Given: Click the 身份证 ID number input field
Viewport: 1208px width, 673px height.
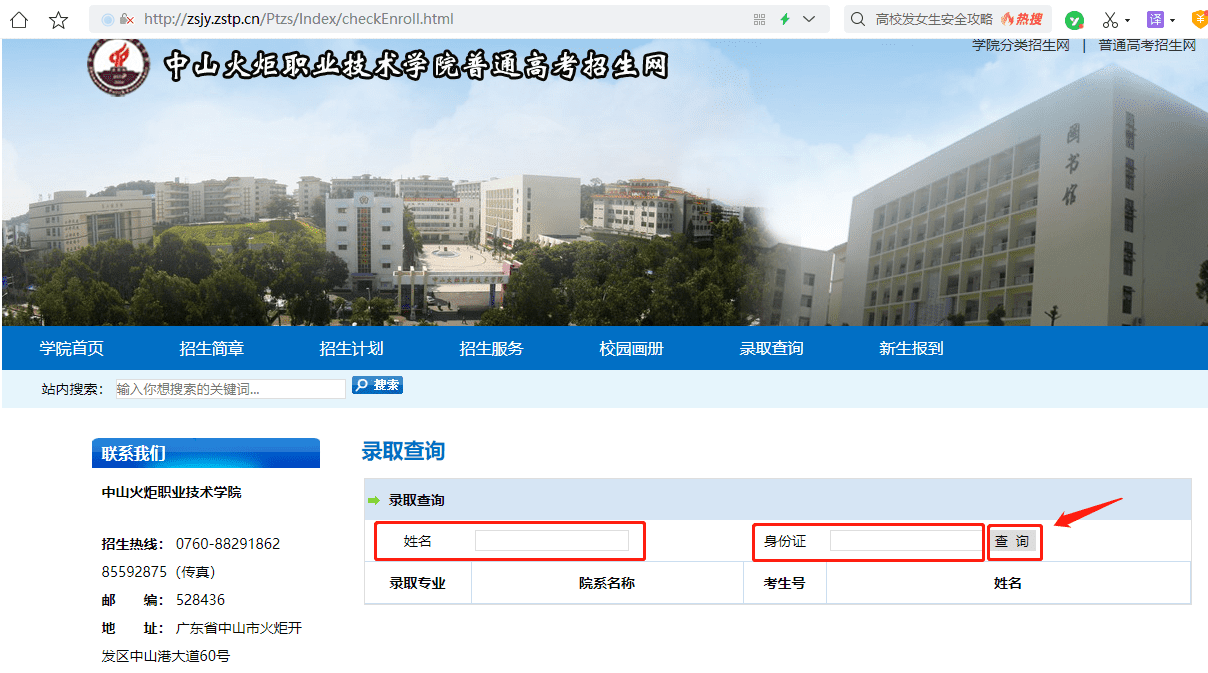Looking at the screenshot, I should (906, 541).
